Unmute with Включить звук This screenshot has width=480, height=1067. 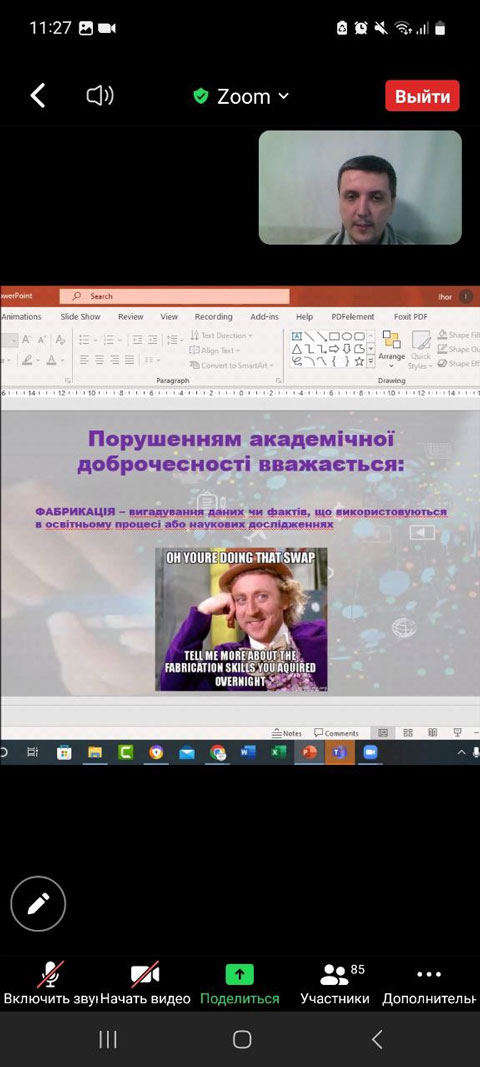(49, 985)
